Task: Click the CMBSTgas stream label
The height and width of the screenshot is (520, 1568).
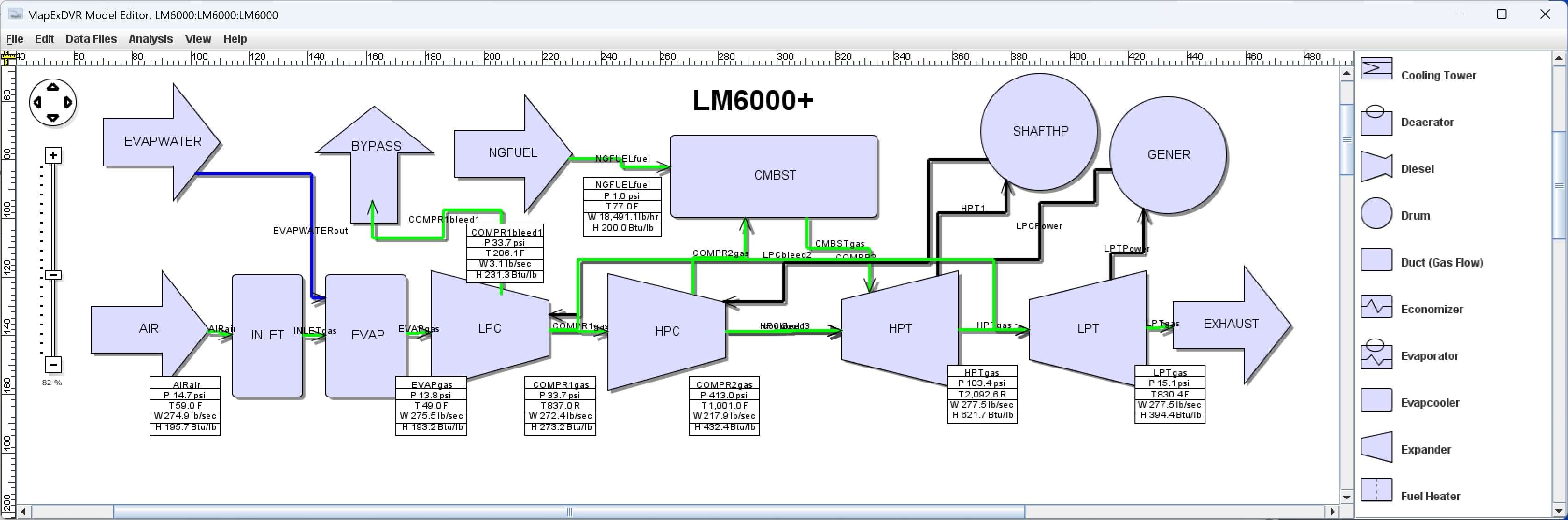Action: (840, 244)
